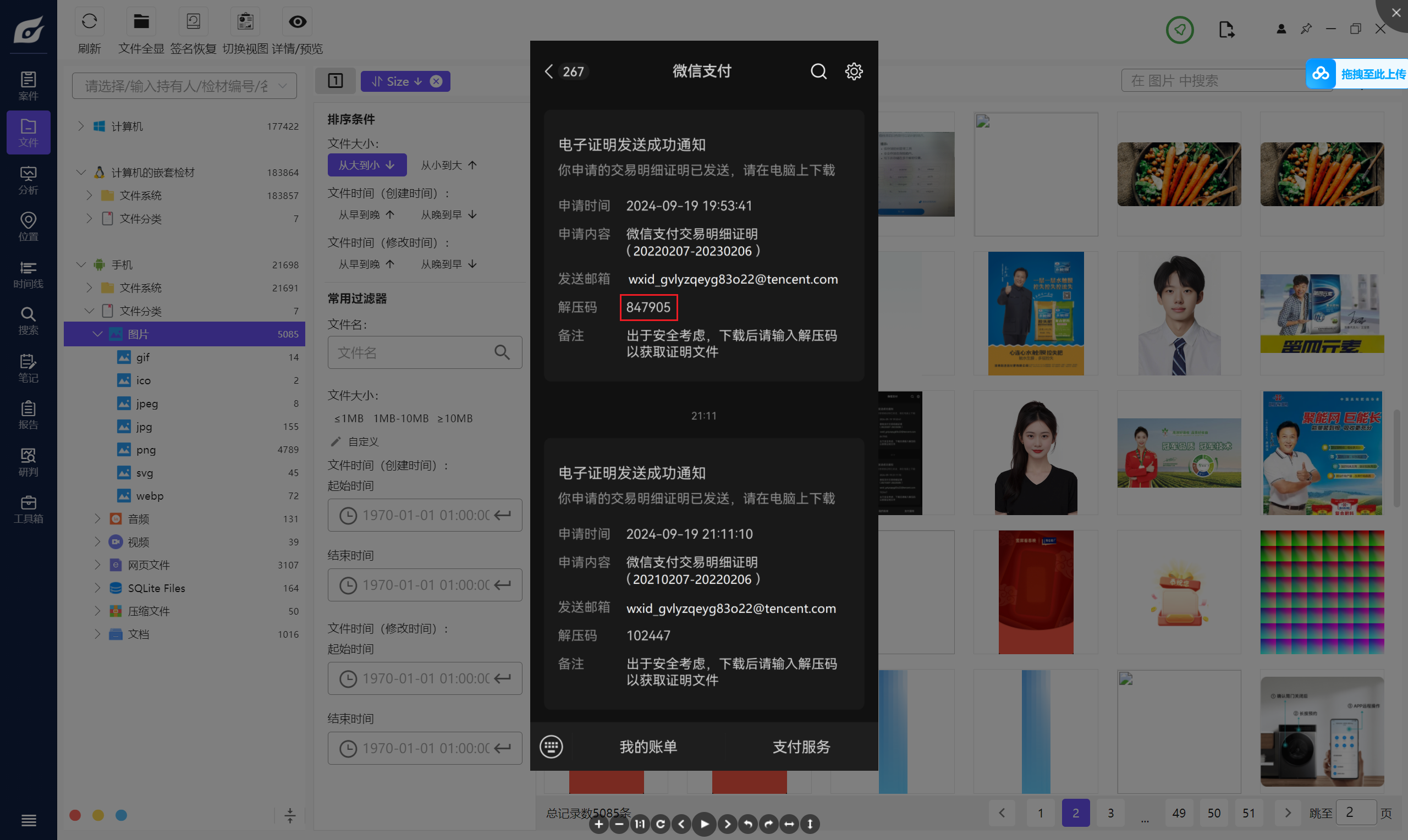Reset image to 1:1 scale
This screenshot has width=1408, height=840.
pyautogui.click(x=640, y=824)
